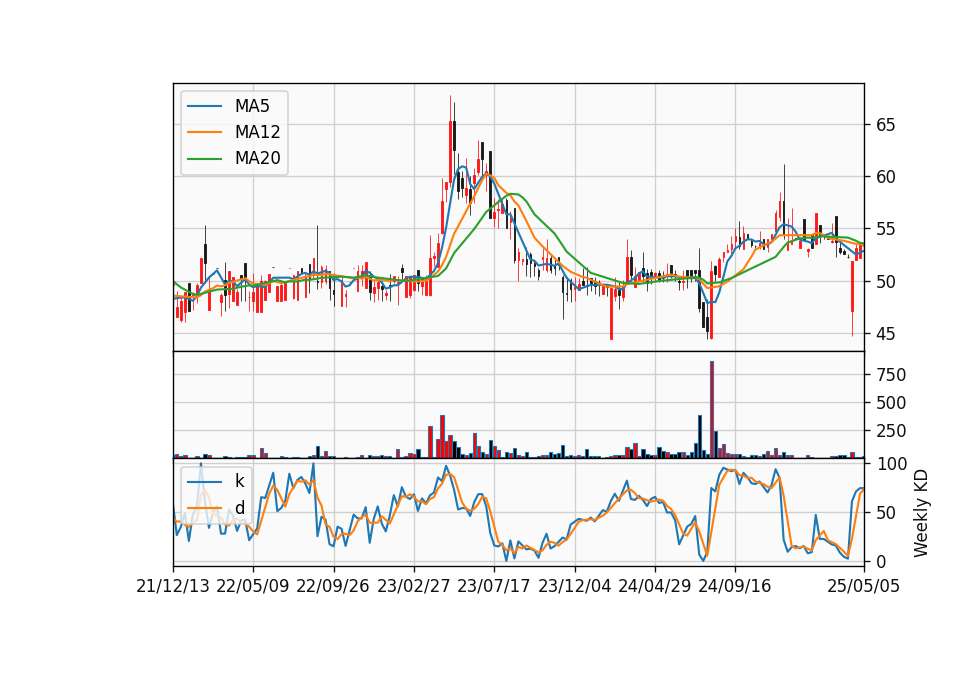Click the Weekly KD axis label
This screenshot has height=690, width=960.
click(x=920, y=513)
